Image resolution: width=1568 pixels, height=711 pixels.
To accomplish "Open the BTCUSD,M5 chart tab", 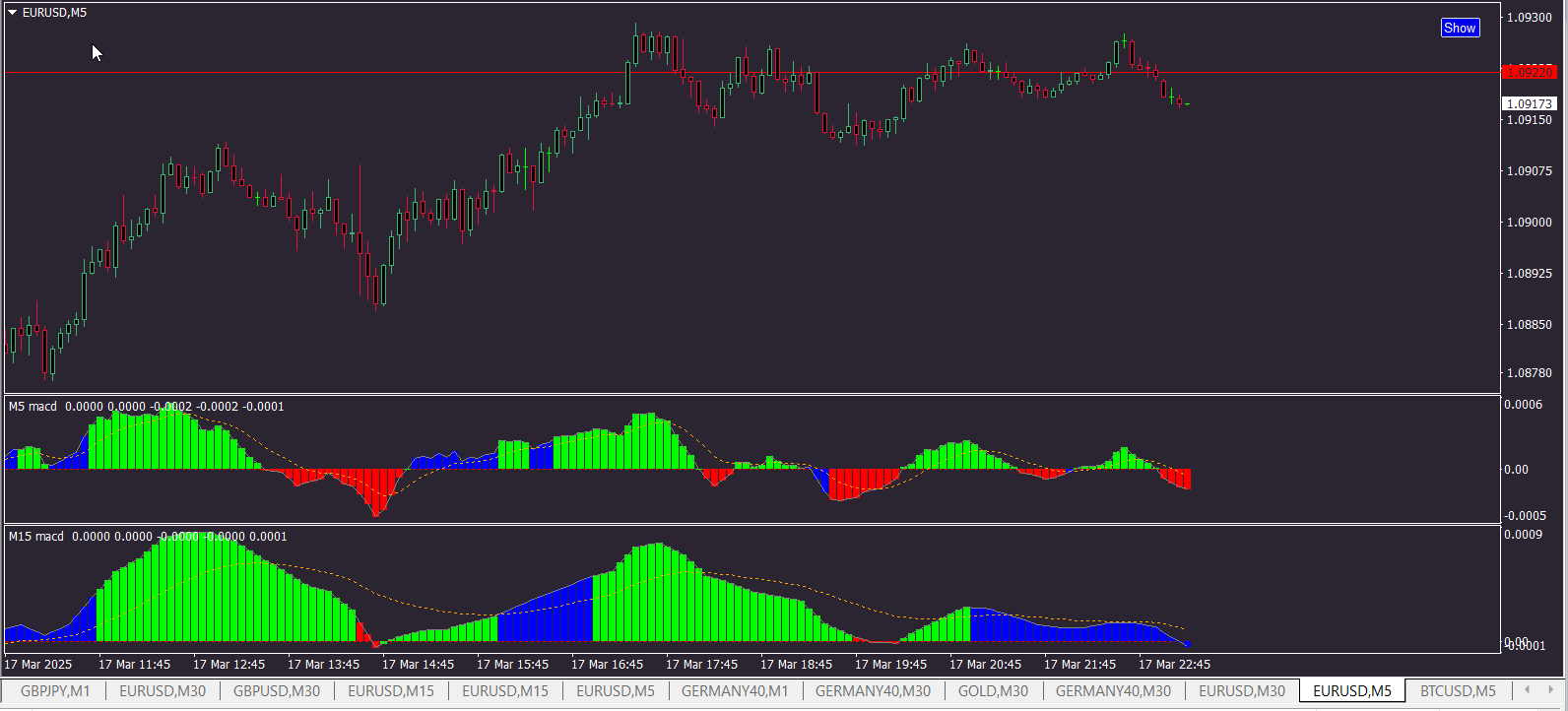I will (x=1458, y=690).
